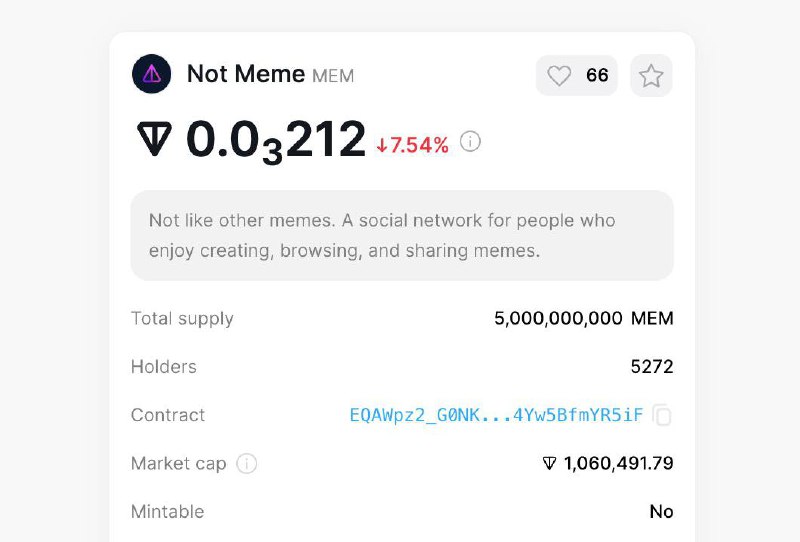The height and width of the screenshot is (542, 800).
Task: Select the MEM ticker label
Action: 333,76
